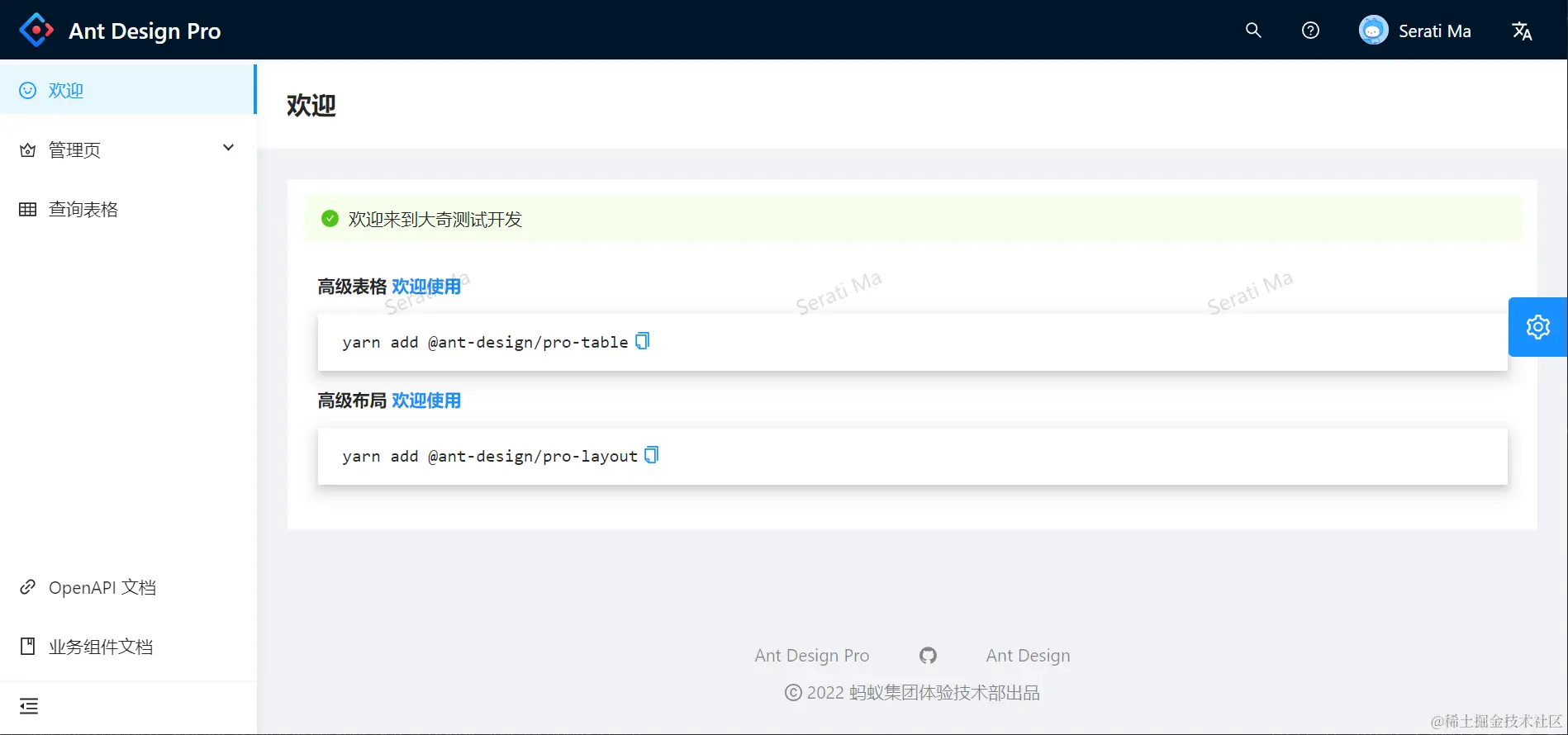
Task: Click the crown icon beside 管理页
Action: click(28, 149)
